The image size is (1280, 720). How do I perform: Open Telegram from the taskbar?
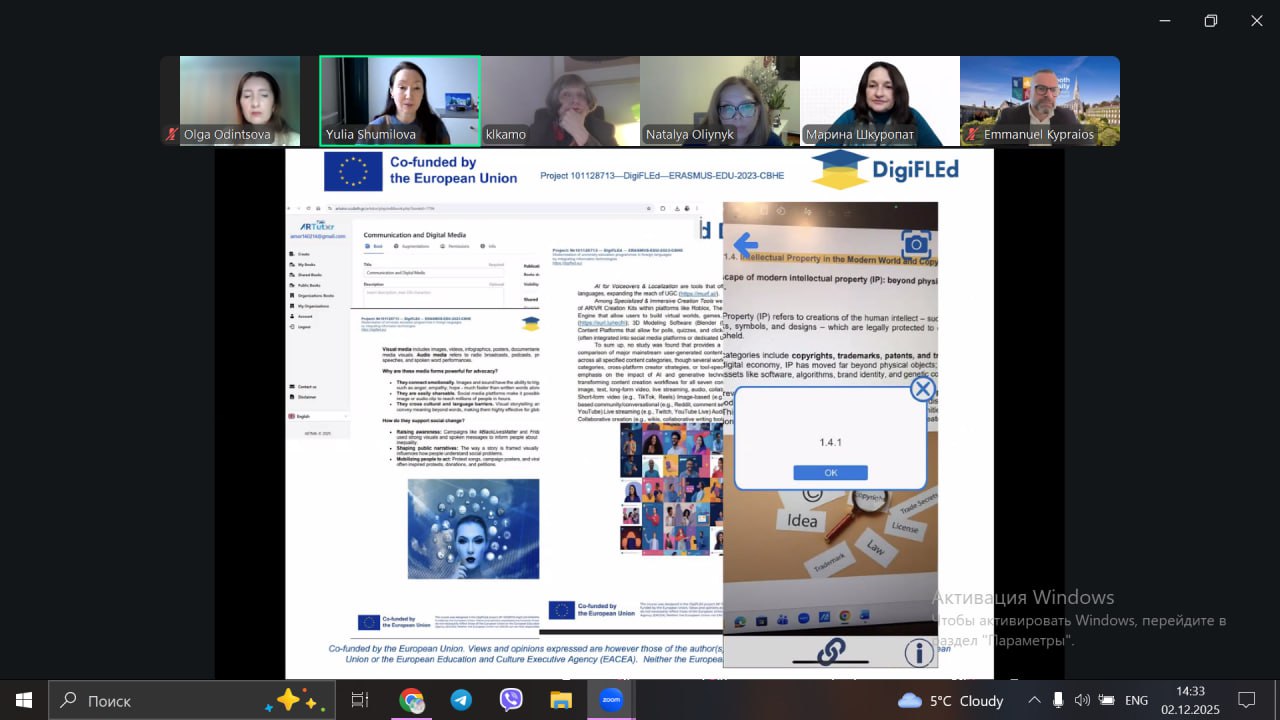461,700
